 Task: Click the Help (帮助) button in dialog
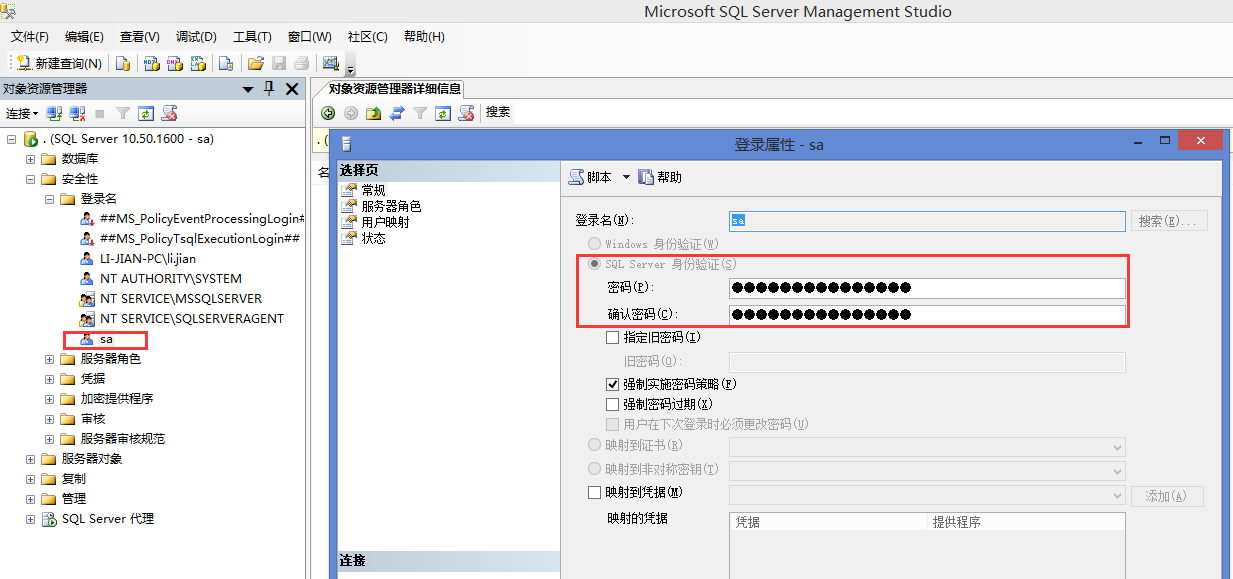pyautogui.click(x=660, y=177)
